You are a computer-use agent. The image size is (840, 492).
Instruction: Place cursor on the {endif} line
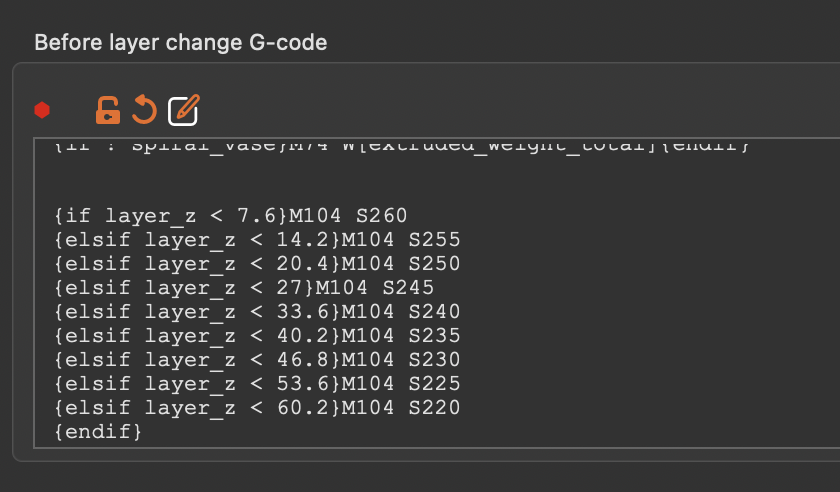coord(99,432)
